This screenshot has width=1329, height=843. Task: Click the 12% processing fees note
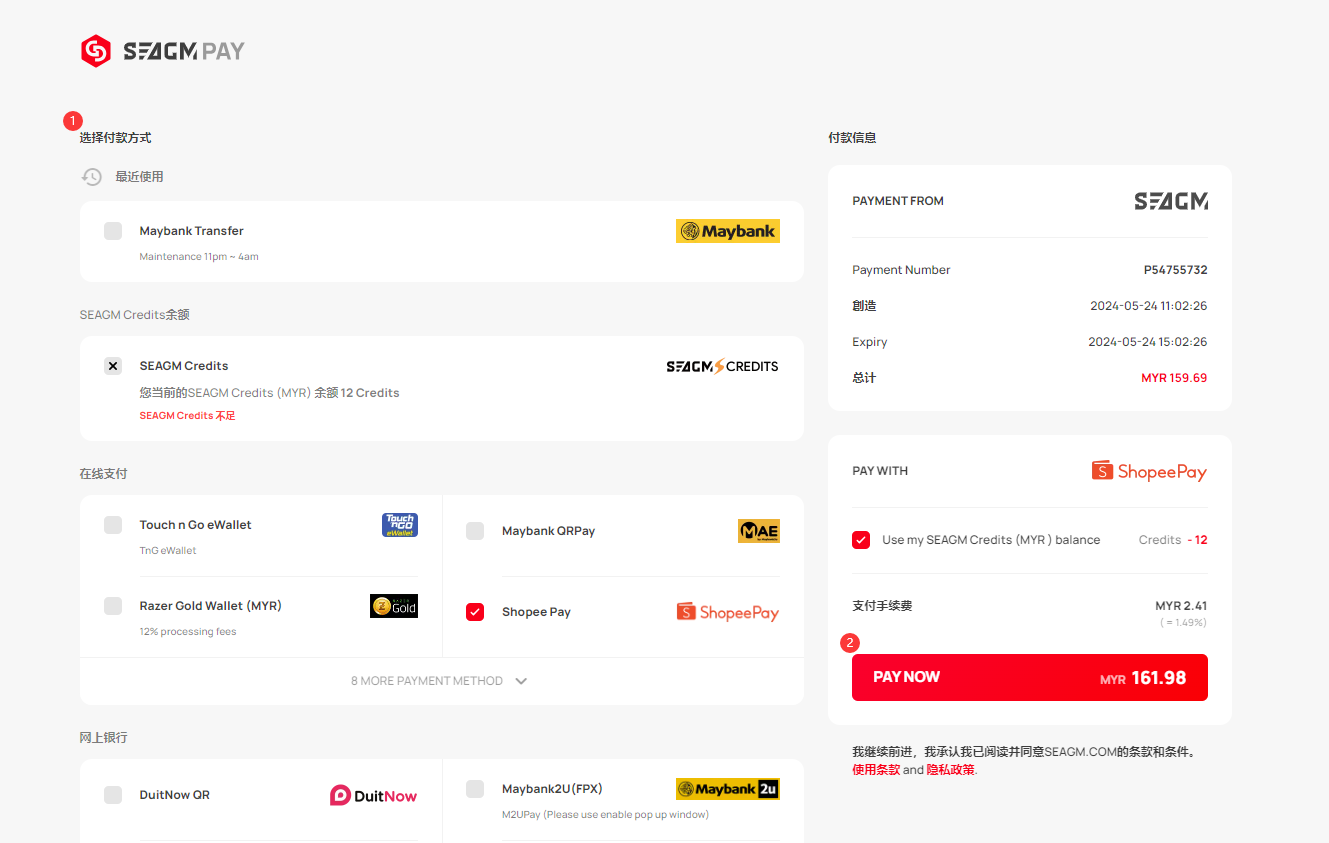tap(188, 632)
